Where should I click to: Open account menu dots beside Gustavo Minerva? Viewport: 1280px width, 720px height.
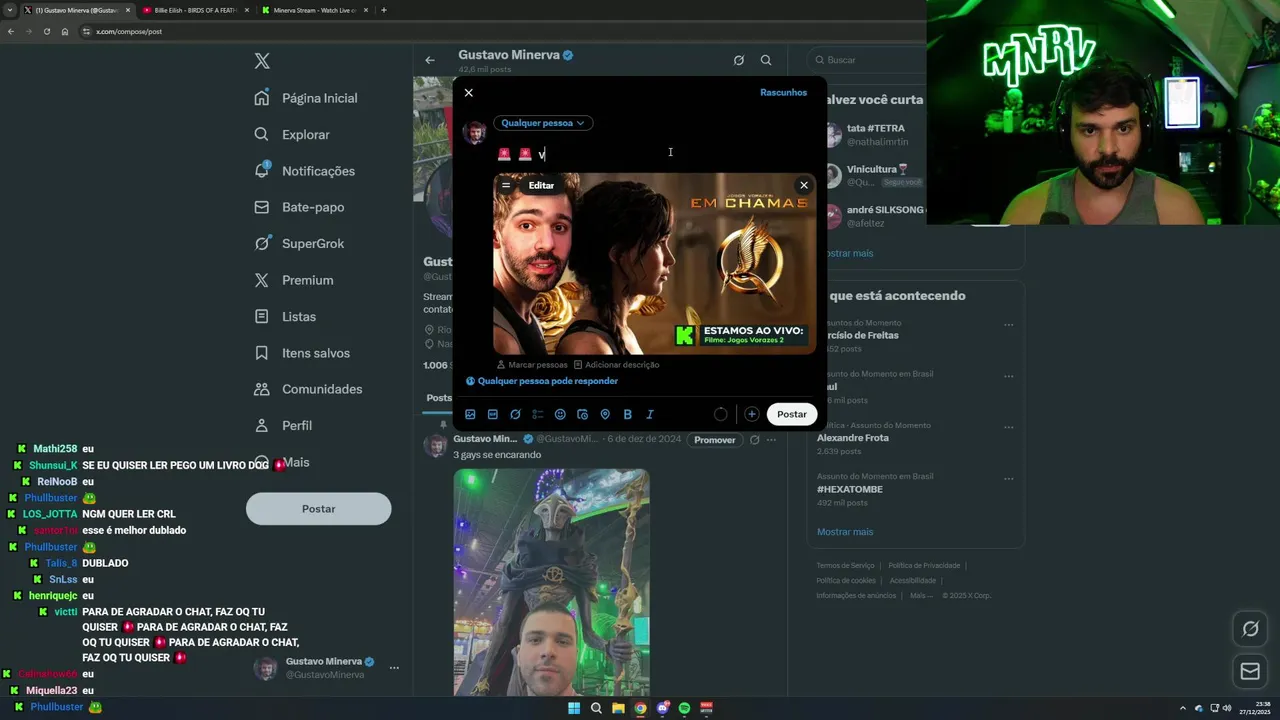coord(394,668)
